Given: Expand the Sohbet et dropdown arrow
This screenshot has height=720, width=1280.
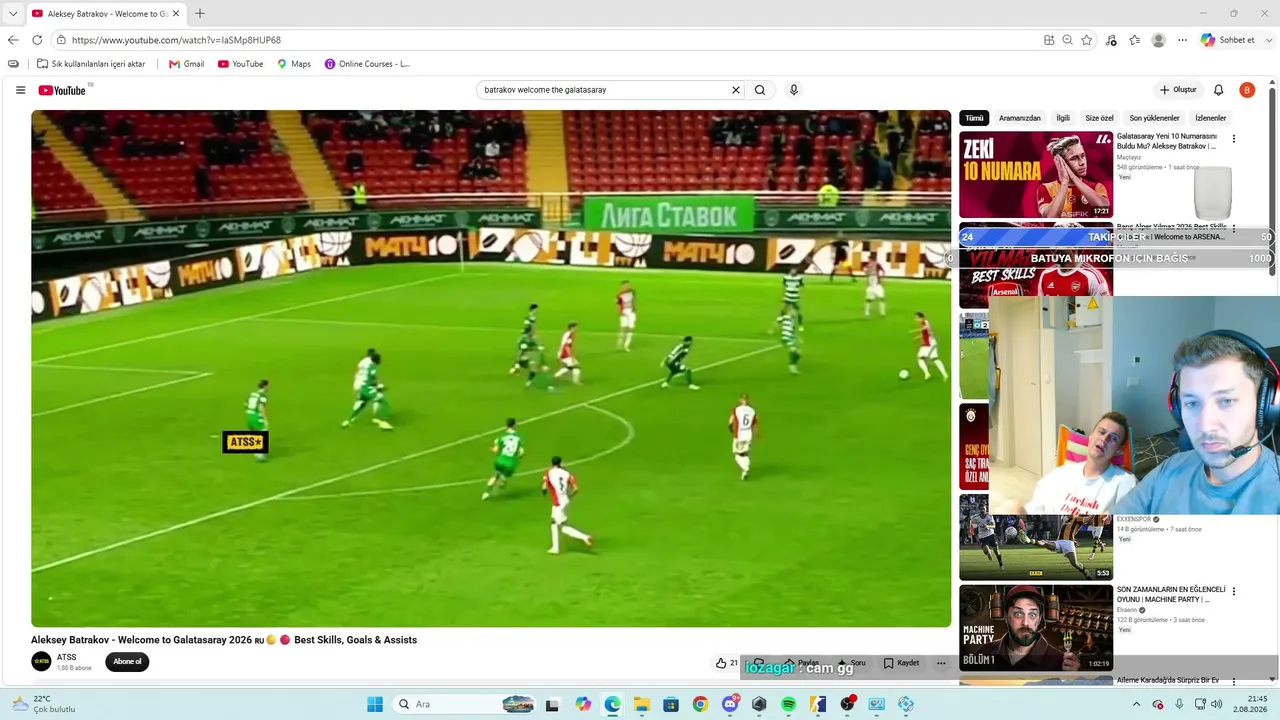Looking at the screenshot, I should [1268, 40].
